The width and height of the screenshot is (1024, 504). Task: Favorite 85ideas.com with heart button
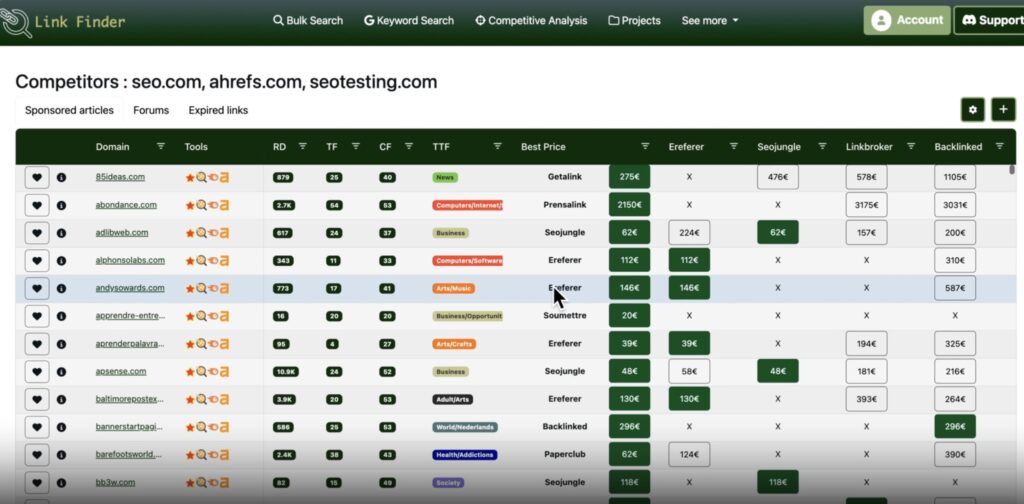[x=37, y=178]
